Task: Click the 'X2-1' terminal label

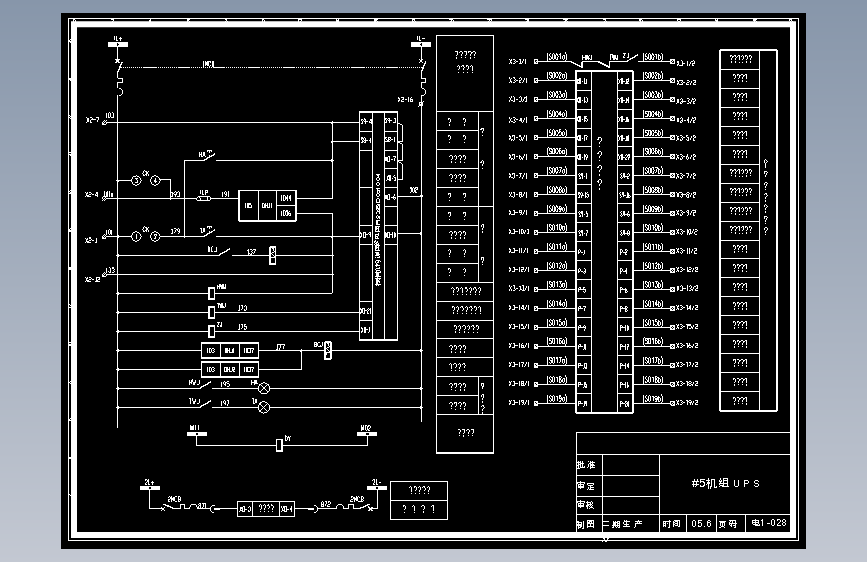Action: click(x=91, y=241)
